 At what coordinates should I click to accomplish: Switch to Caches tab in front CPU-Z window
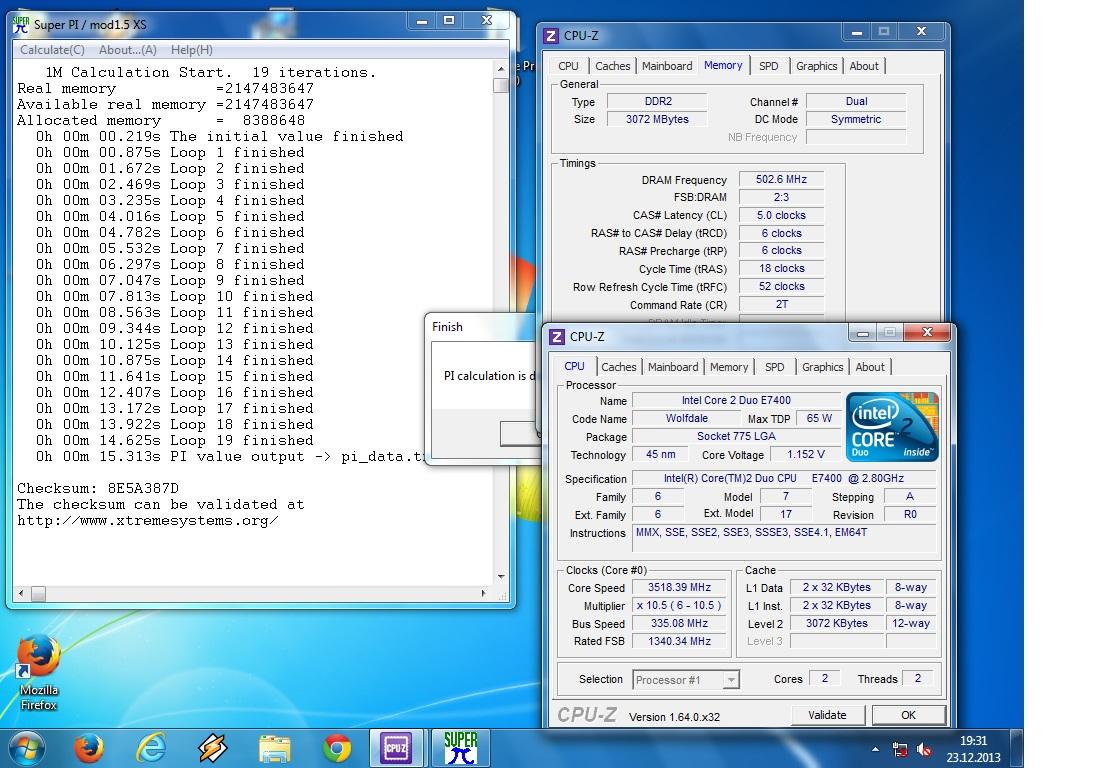[618, 367]
